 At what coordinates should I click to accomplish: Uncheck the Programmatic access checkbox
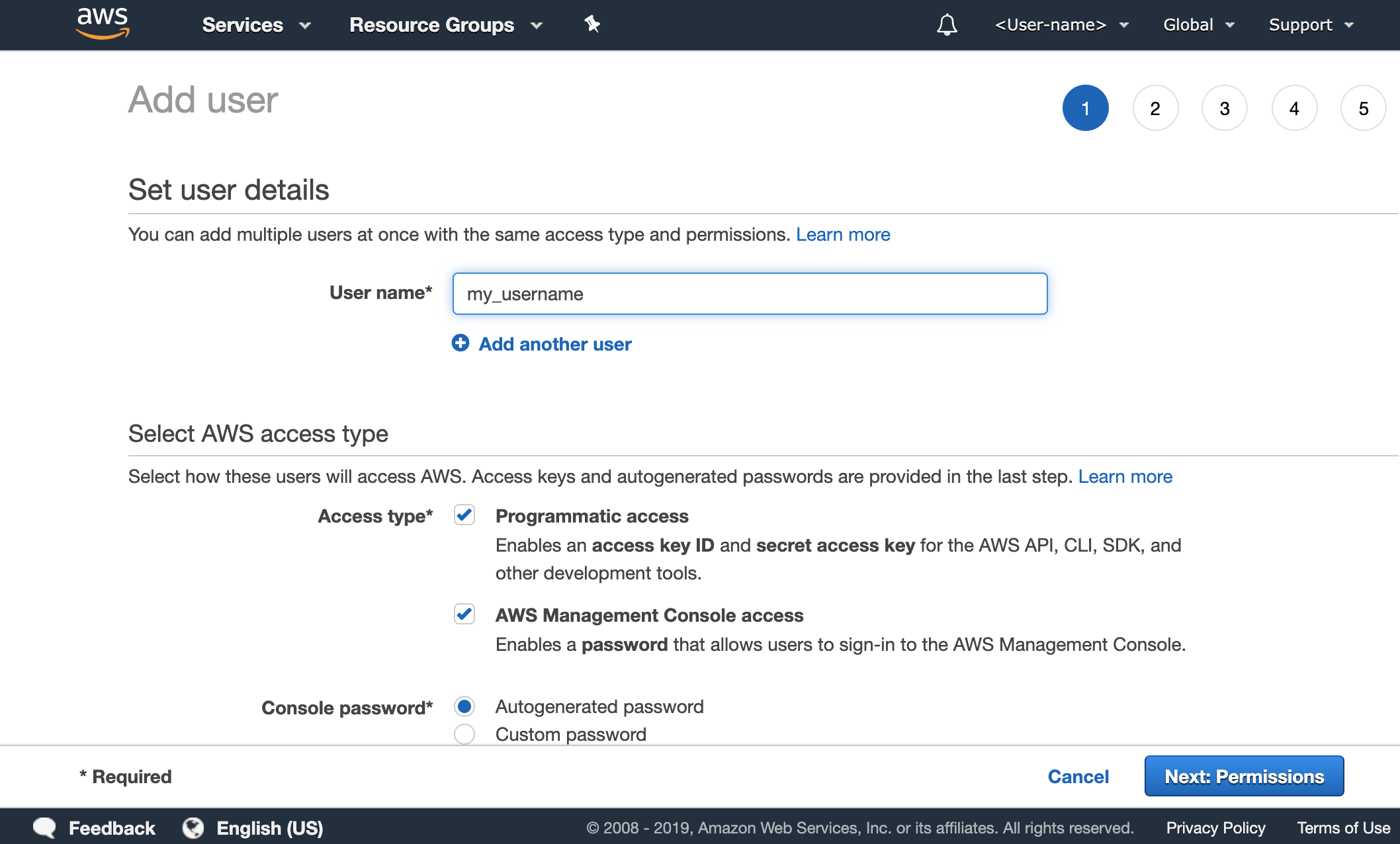click(x=464, y=515)
